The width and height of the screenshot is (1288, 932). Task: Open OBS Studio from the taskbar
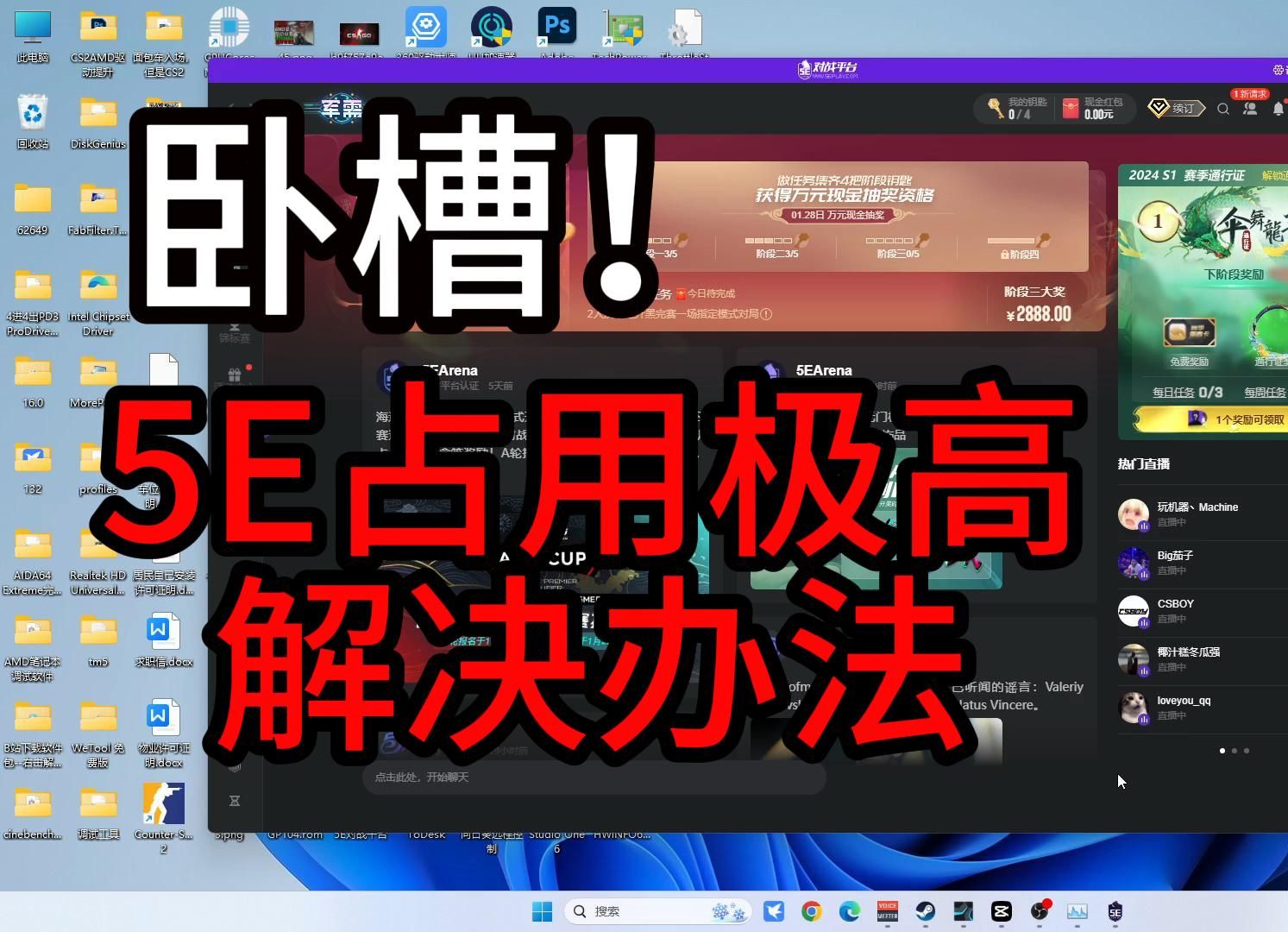1039,911
